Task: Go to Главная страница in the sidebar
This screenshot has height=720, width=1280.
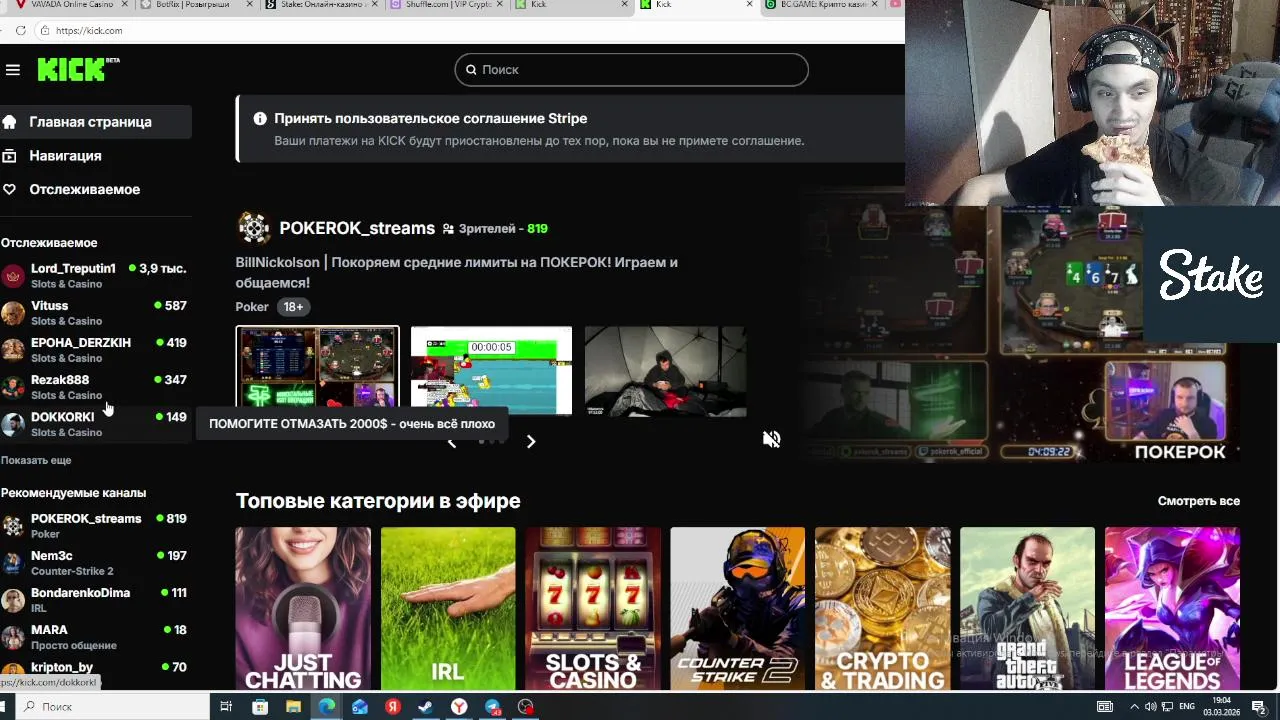Action: (96, 122)
